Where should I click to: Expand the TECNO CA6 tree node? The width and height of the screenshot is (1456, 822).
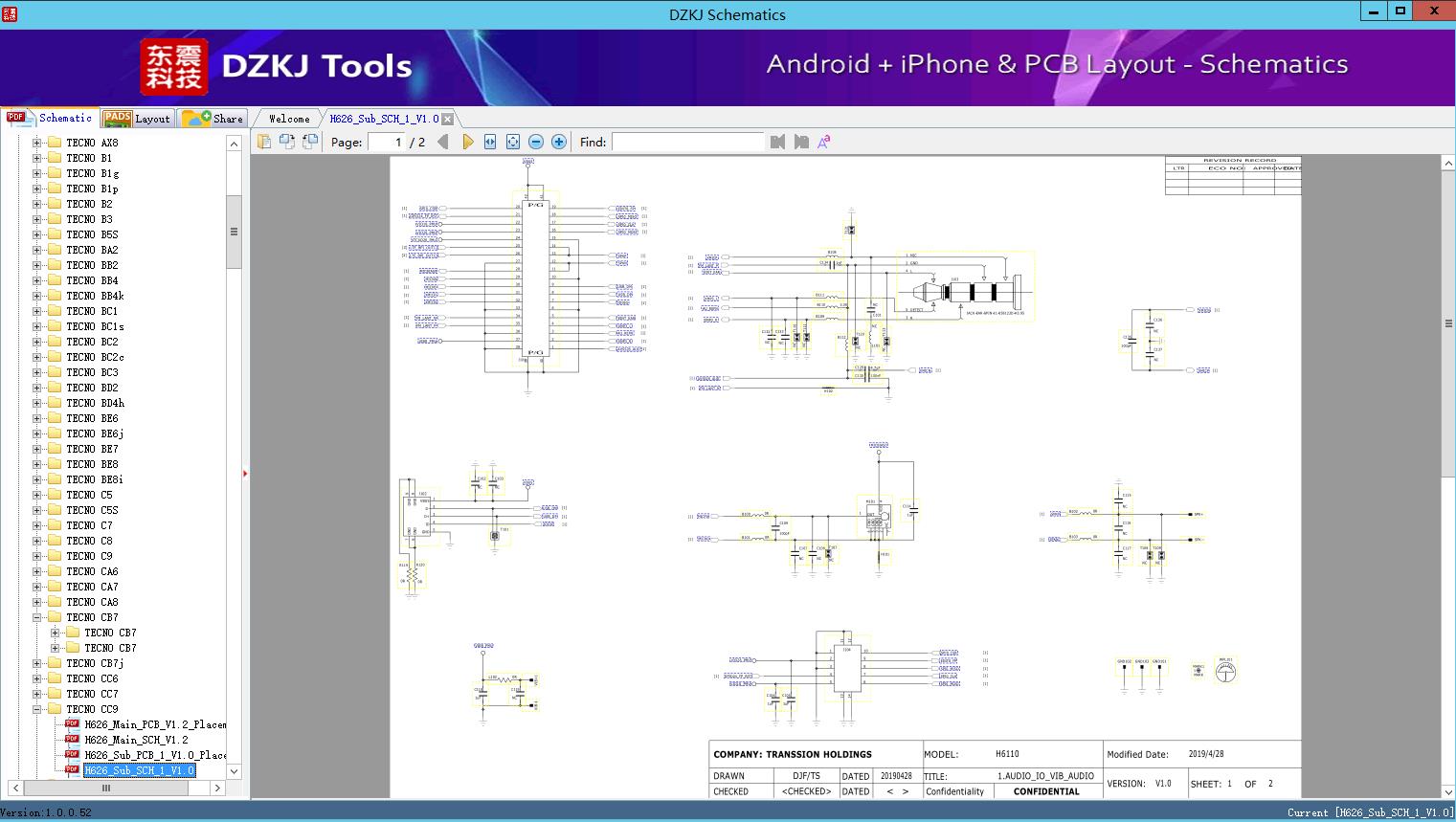pyautogui.click(x=37, y=571)
